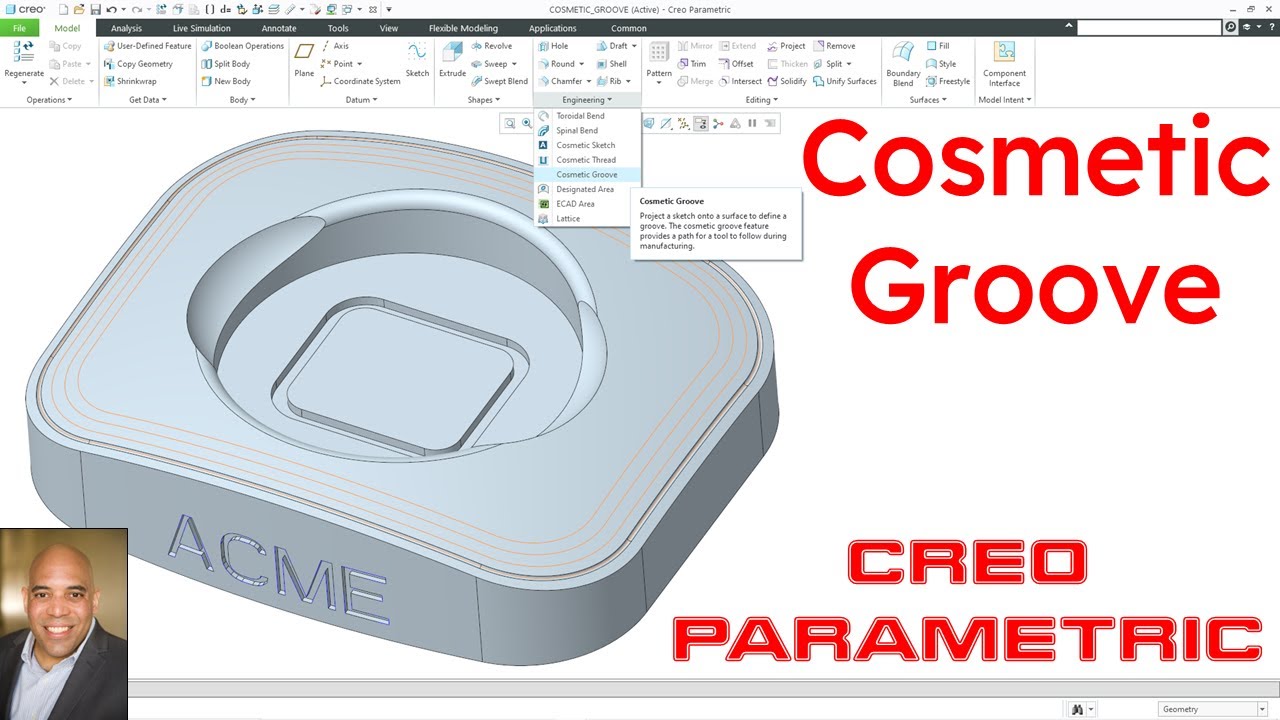
Task: Click the Trim tool
Action: 690,64
